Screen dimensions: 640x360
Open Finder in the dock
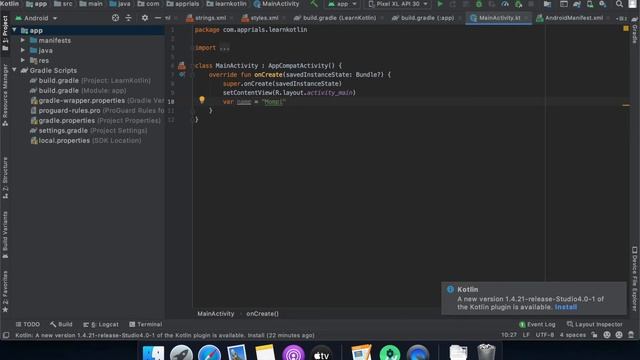point(153,353)
